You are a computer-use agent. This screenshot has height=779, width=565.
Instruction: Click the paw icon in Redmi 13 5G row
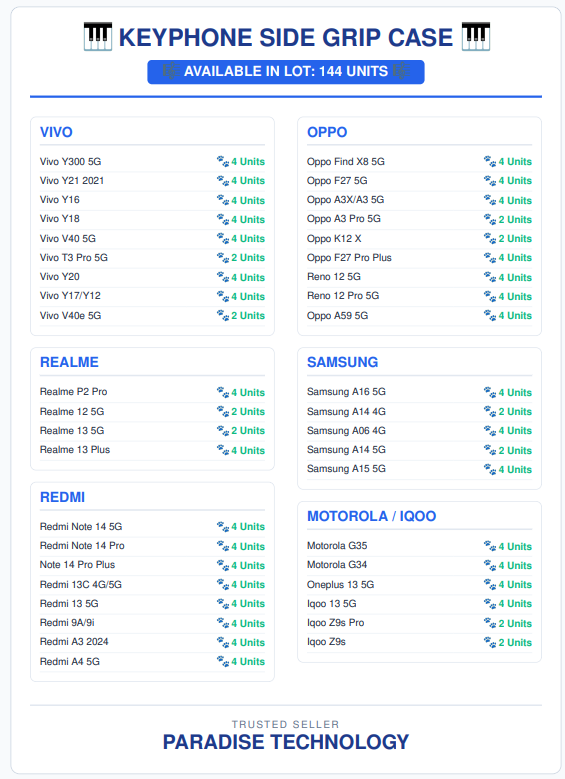(223, 604)
